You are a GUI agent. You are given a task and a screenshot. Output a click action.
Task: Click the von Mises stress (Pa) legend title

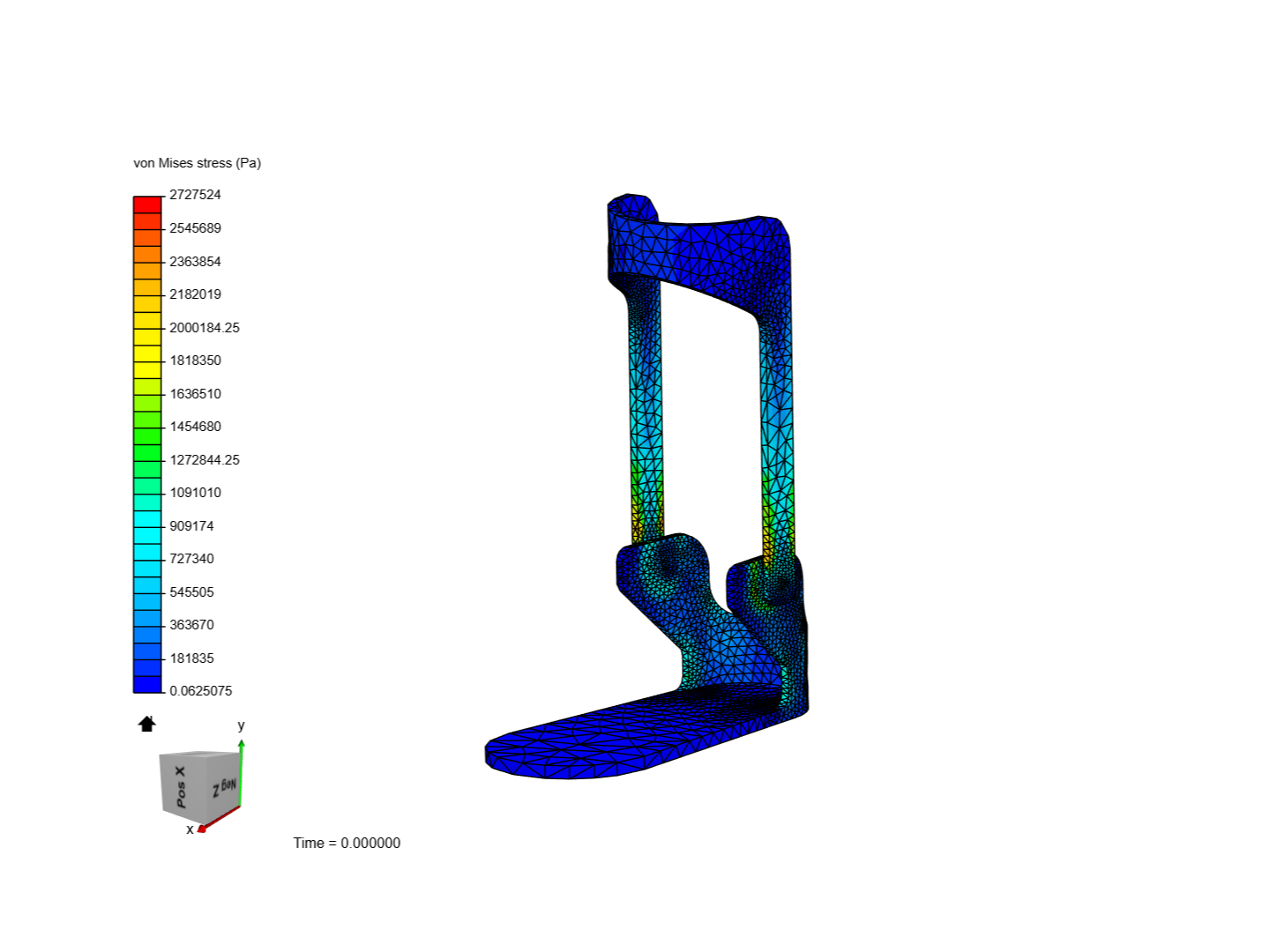click(198, 163)
